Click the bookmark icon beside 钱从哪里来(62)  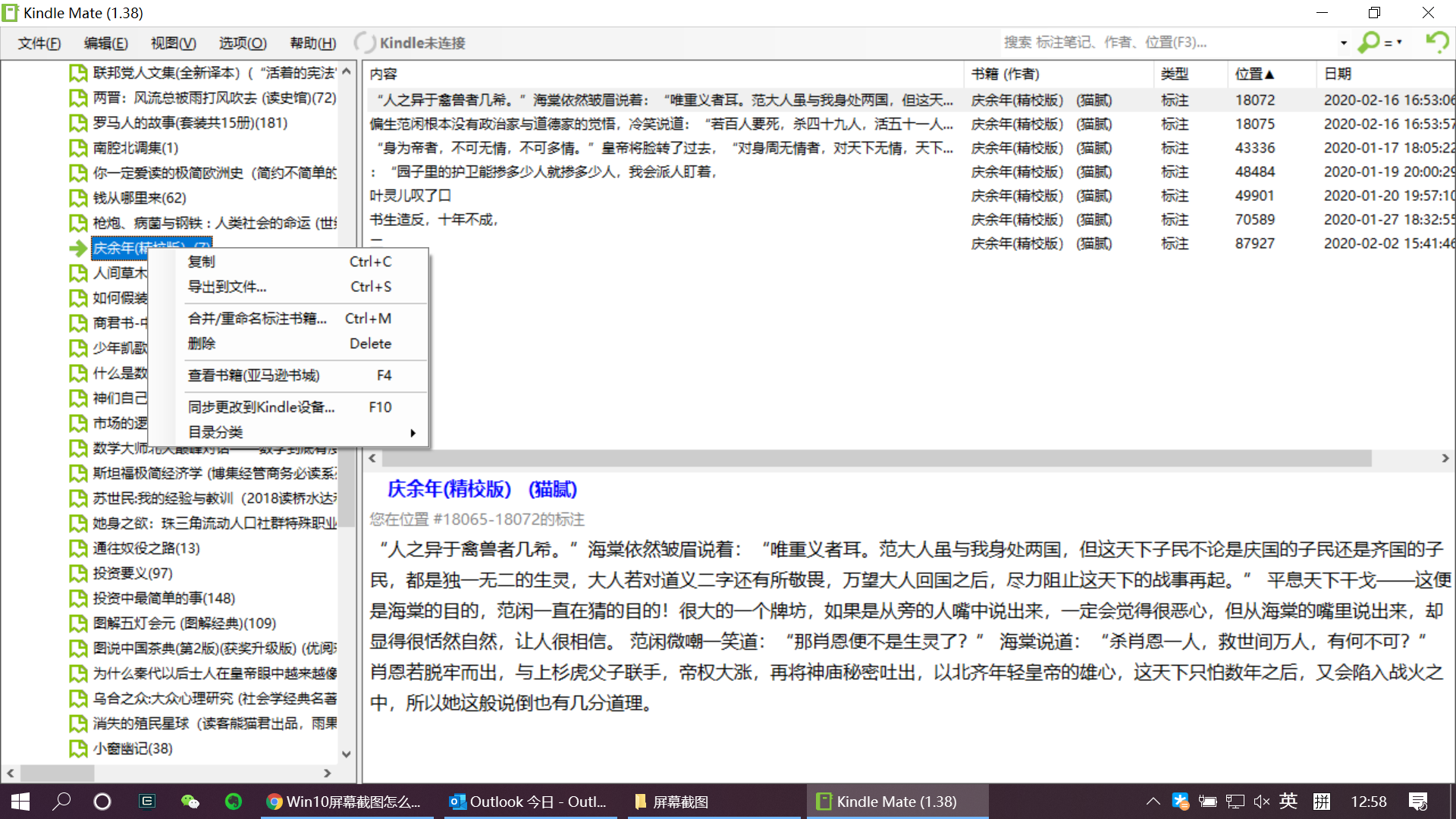pos(78,198)
